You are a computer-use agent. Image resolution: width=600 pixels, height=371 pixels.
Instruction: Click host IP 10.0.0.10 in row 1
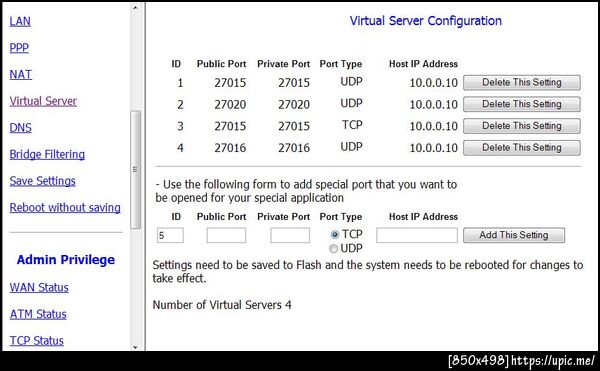coord(434,83)
